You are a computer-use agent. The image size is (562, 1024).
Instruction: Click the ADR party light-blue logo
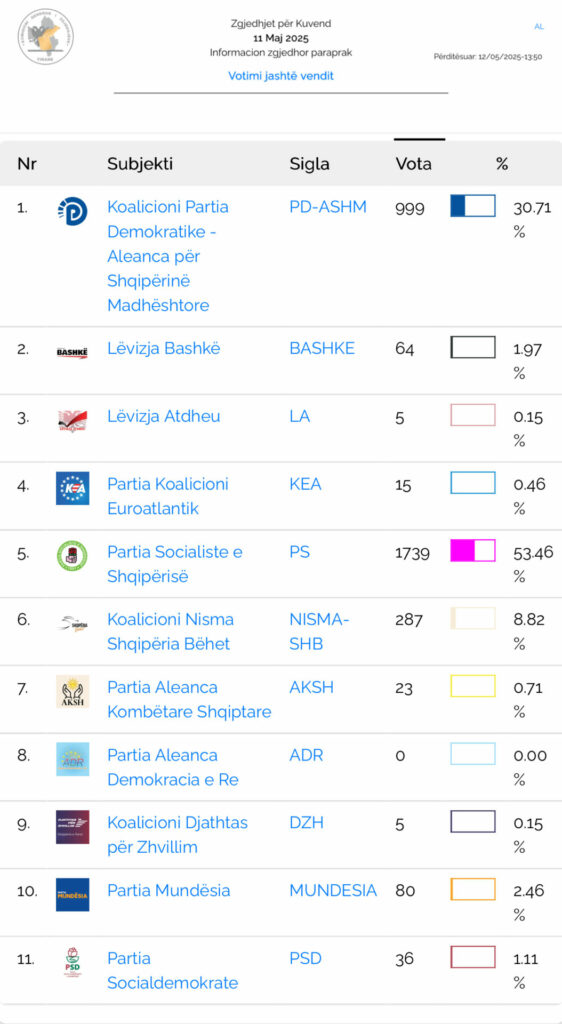pos(72,759)
